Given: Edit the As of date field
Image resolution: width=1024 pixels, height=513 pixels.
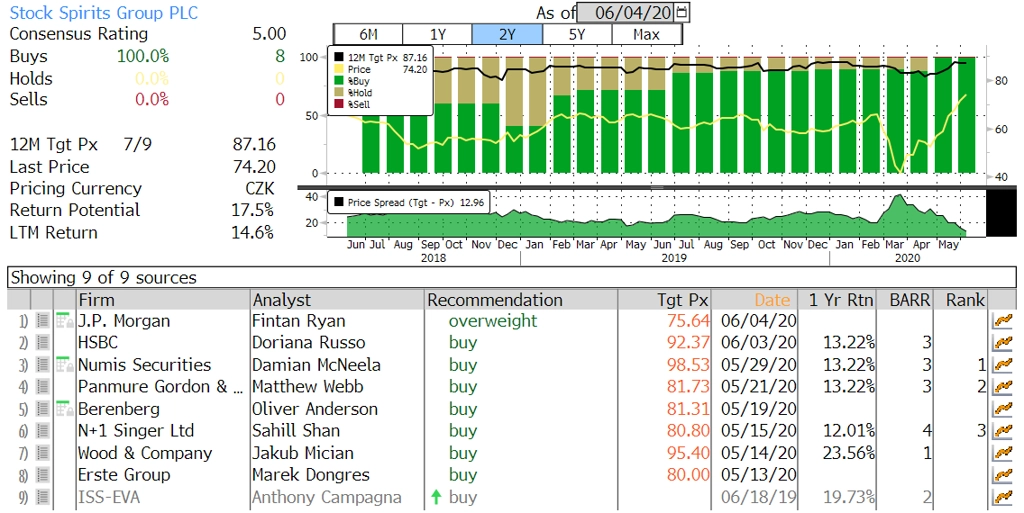Looking at the screenshot, I should coord(626,12).
